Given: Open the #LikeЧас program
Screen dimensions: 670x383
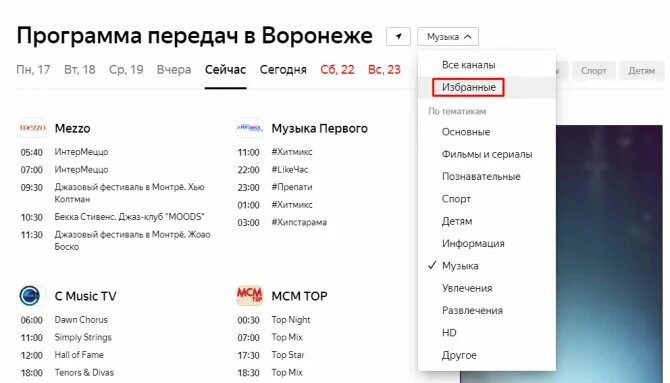Looking at the screenshot, I should tap(290, 170).
